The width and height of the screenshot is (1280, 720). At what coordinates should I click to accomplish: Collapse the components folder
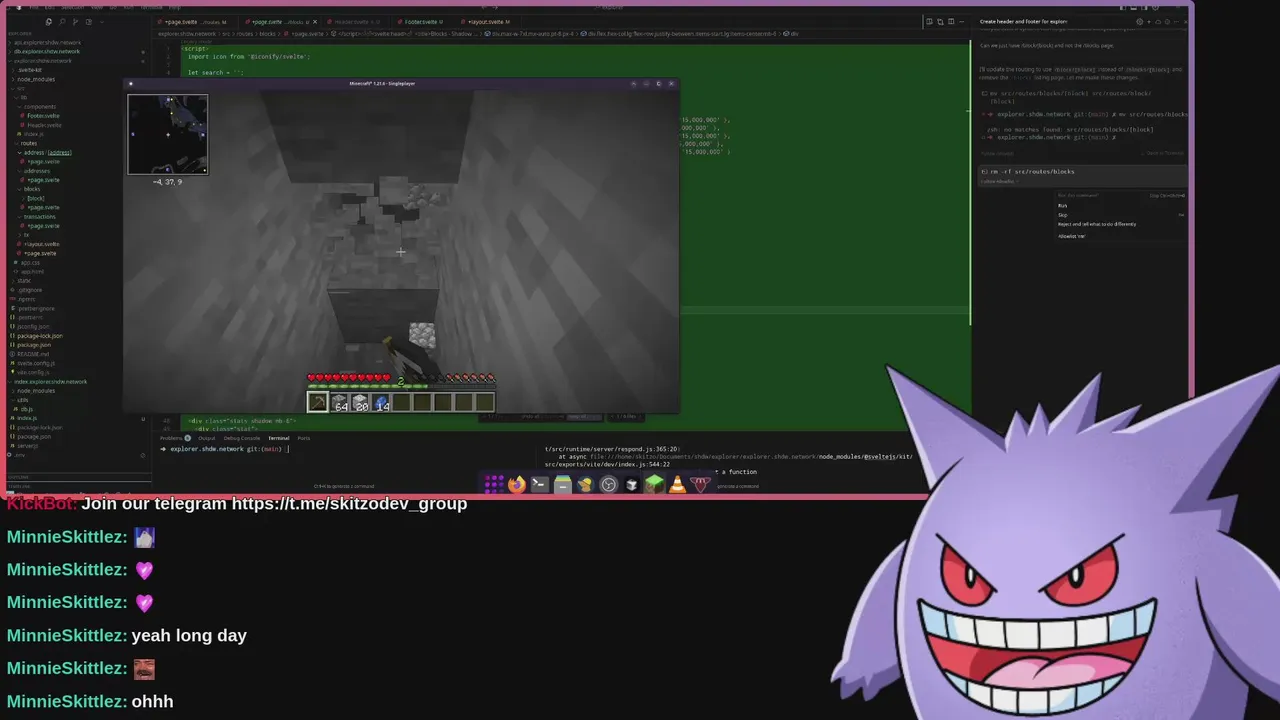click(x=40, y=106)
